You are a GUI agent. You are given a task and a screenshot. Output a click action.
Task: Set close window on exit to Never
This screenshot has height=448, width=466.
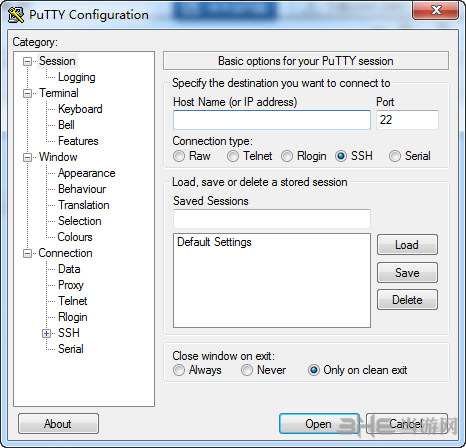[x=247, y=370]
